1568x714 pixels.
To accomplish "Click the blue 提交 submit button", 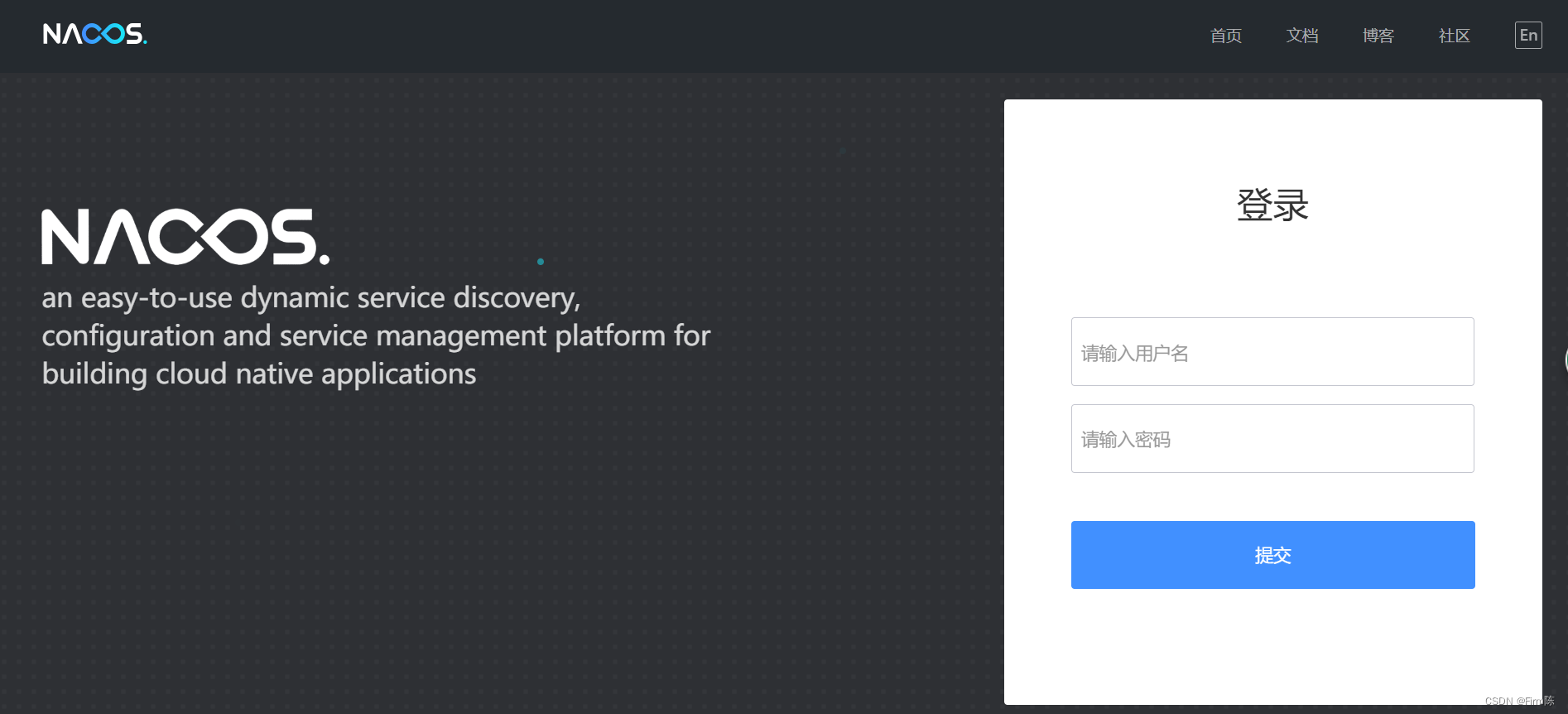I will pyautogui.click(x=1272, y=555).
